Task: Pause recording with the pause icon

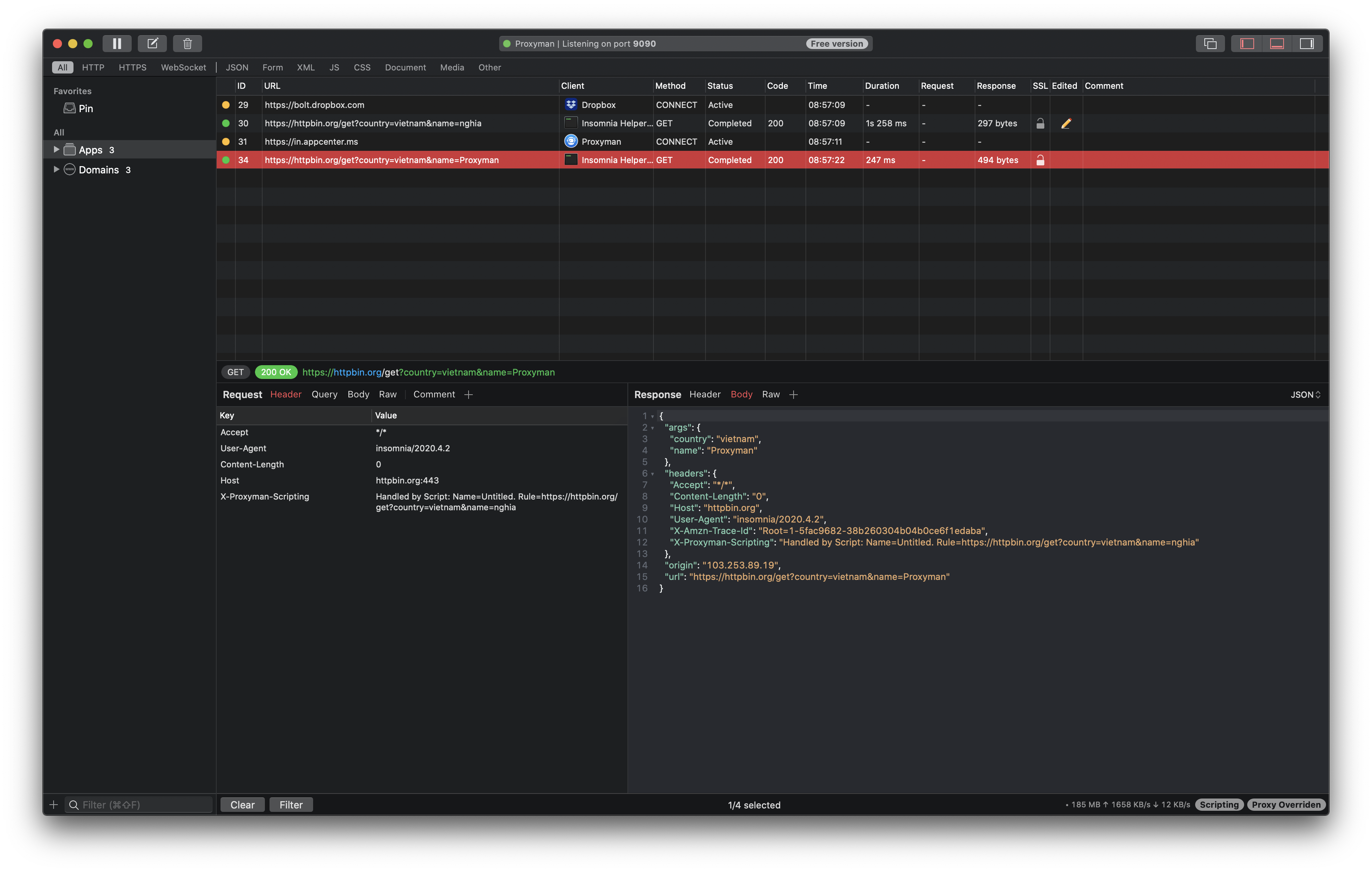Action: pos(117,43)
